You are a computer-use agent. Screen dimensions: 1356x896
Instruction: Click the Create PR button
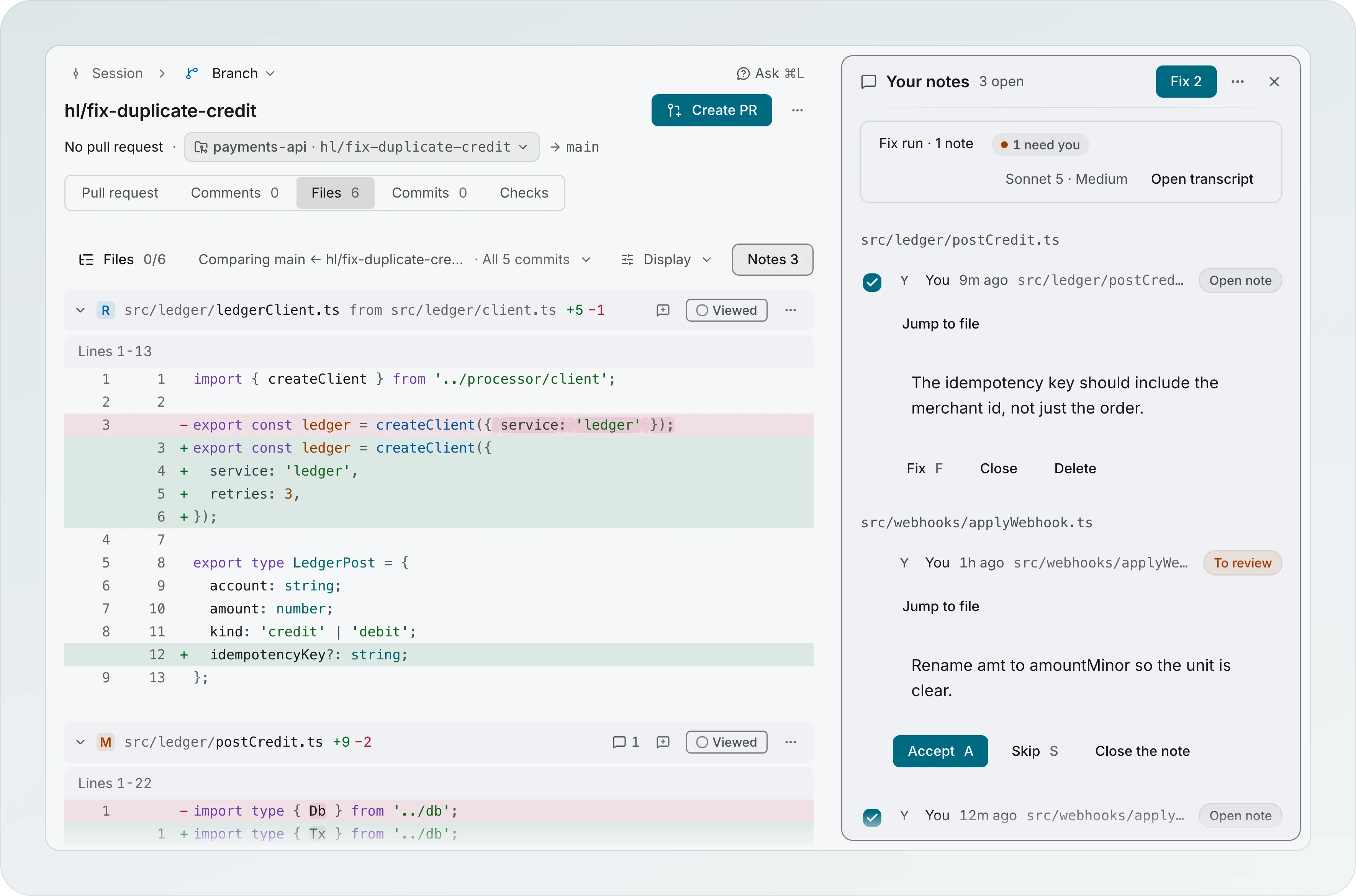click(712, 110)
